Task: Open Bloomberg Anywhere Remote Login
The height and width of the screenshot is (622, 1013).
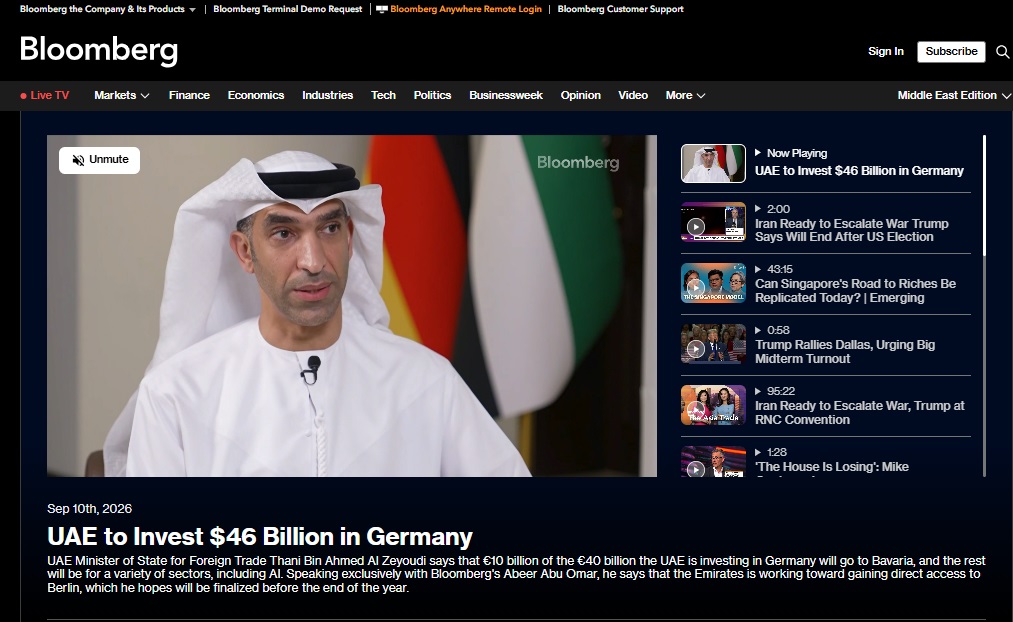Action: click(x=466, y=9)
